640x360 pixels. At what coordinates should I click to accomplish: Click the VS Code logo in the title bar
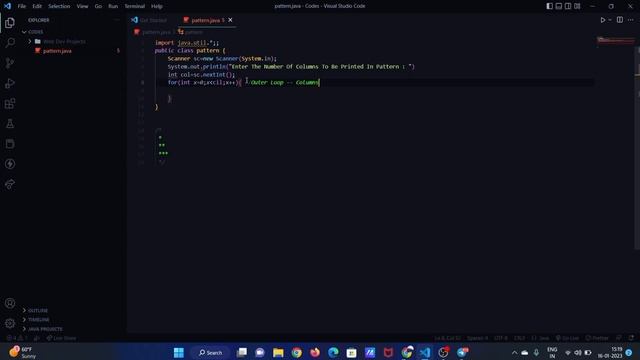coord(7,6)
